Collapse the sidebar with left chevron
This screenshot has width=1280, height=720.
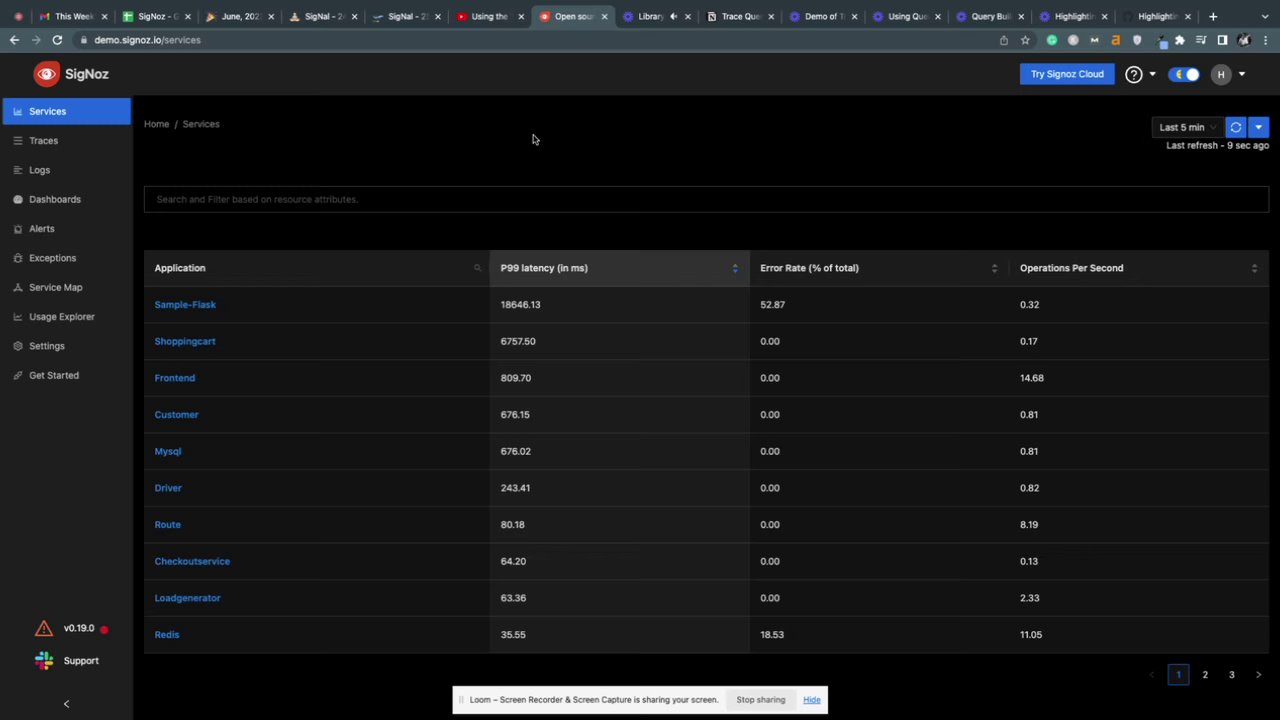66,704
